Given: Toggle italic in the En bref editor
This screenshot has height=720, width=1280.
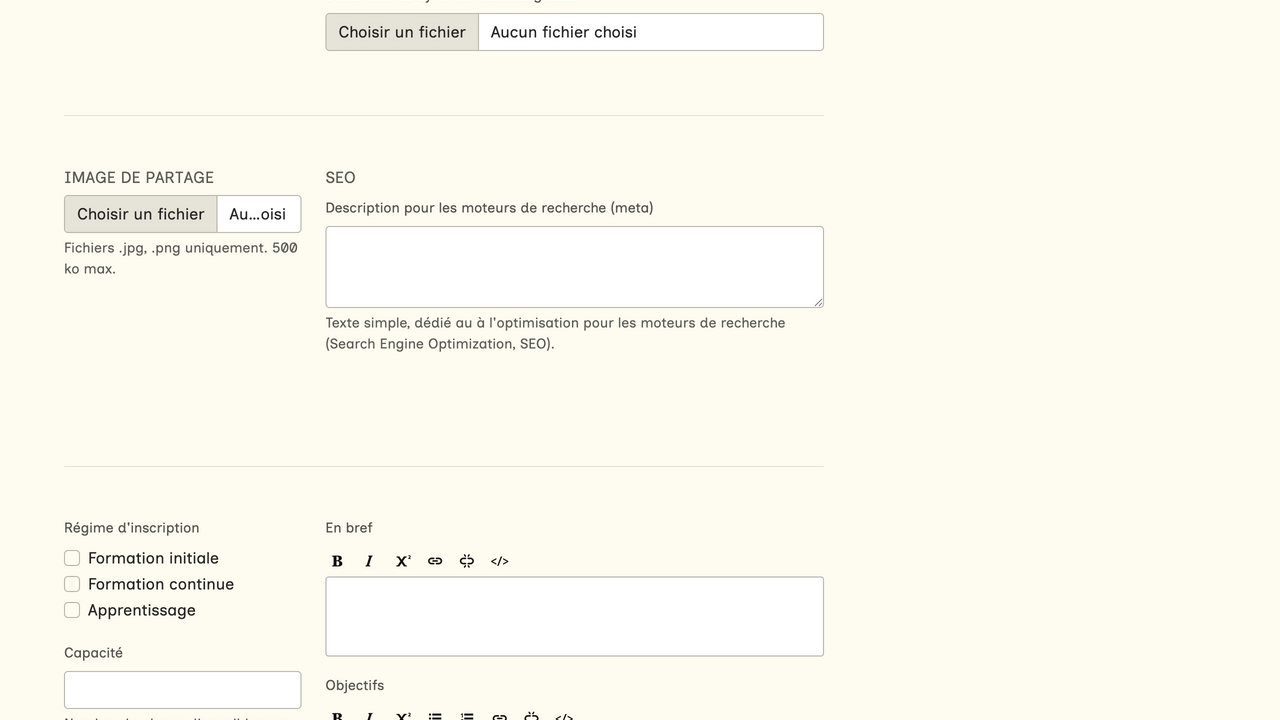Looking at the screenshot, I should [369, 561].
